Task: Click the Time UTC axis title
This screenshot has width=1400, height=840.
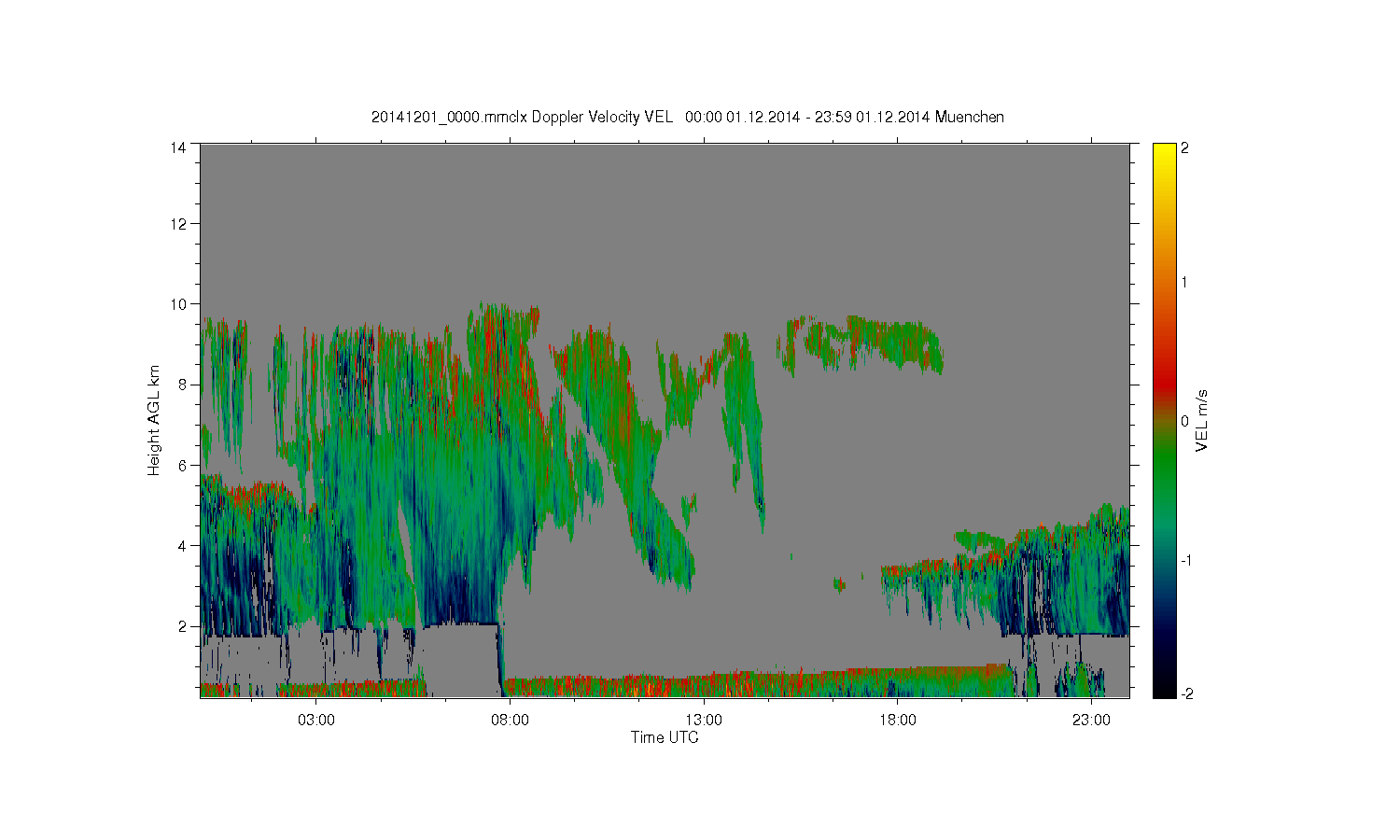Action: (665, 737)
